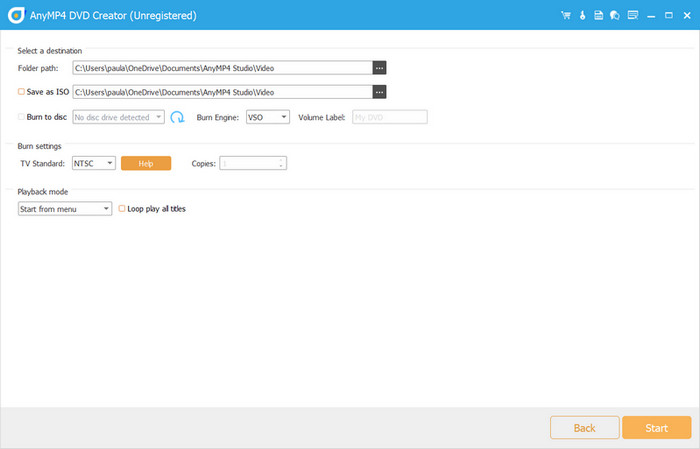Screen dimensions: 700x449
Task: Click the Start button
Action: 657,428
